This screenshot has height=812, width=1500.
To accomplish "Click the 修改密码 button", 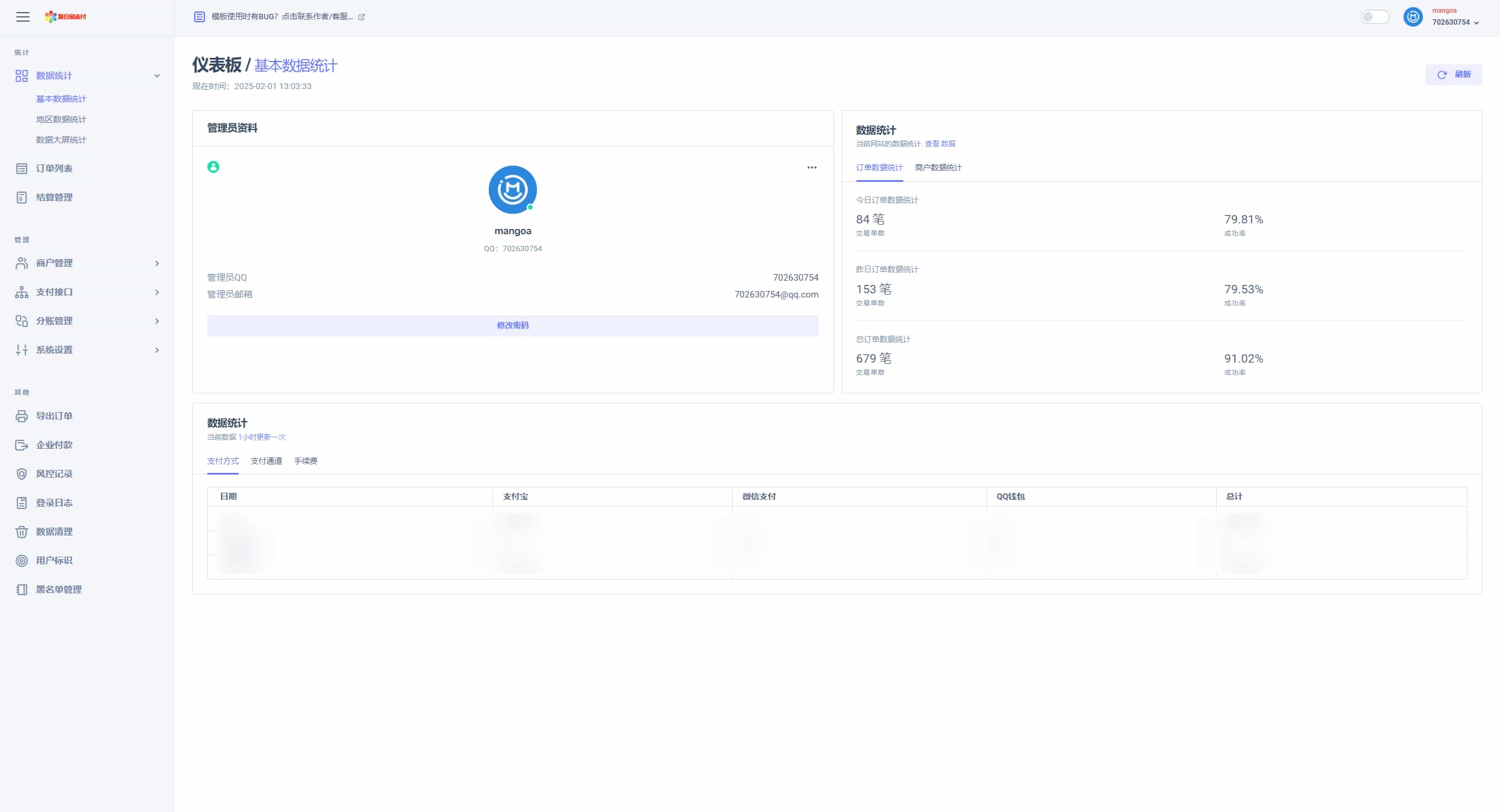I will click(512, 325).
